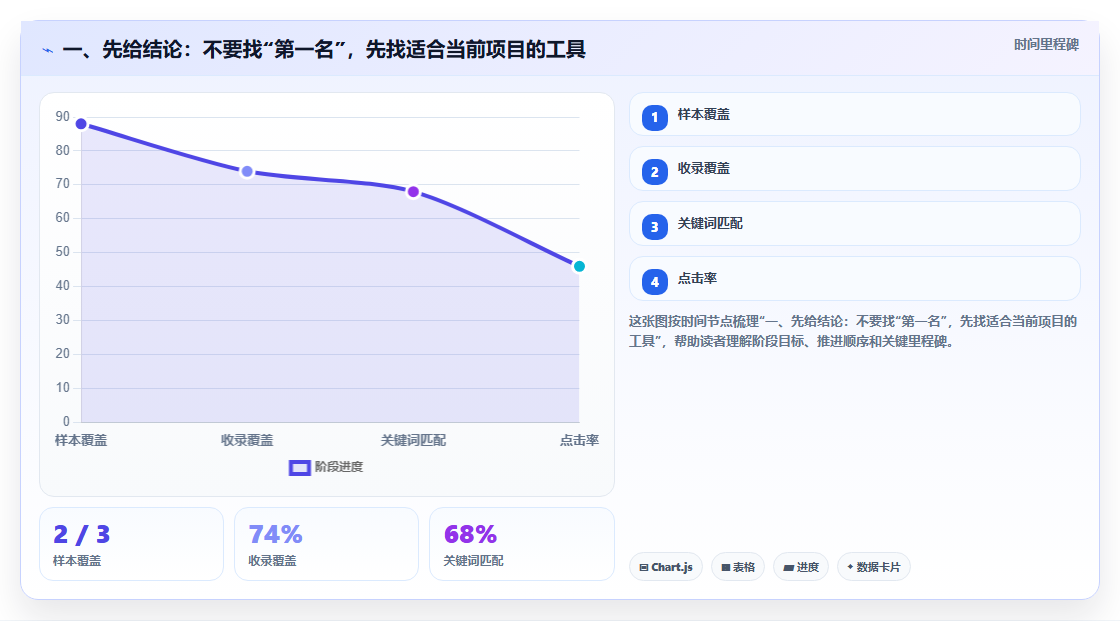Click the section heading 一、先给结论
The image size is (1120, 621).
tap(324, 49)
